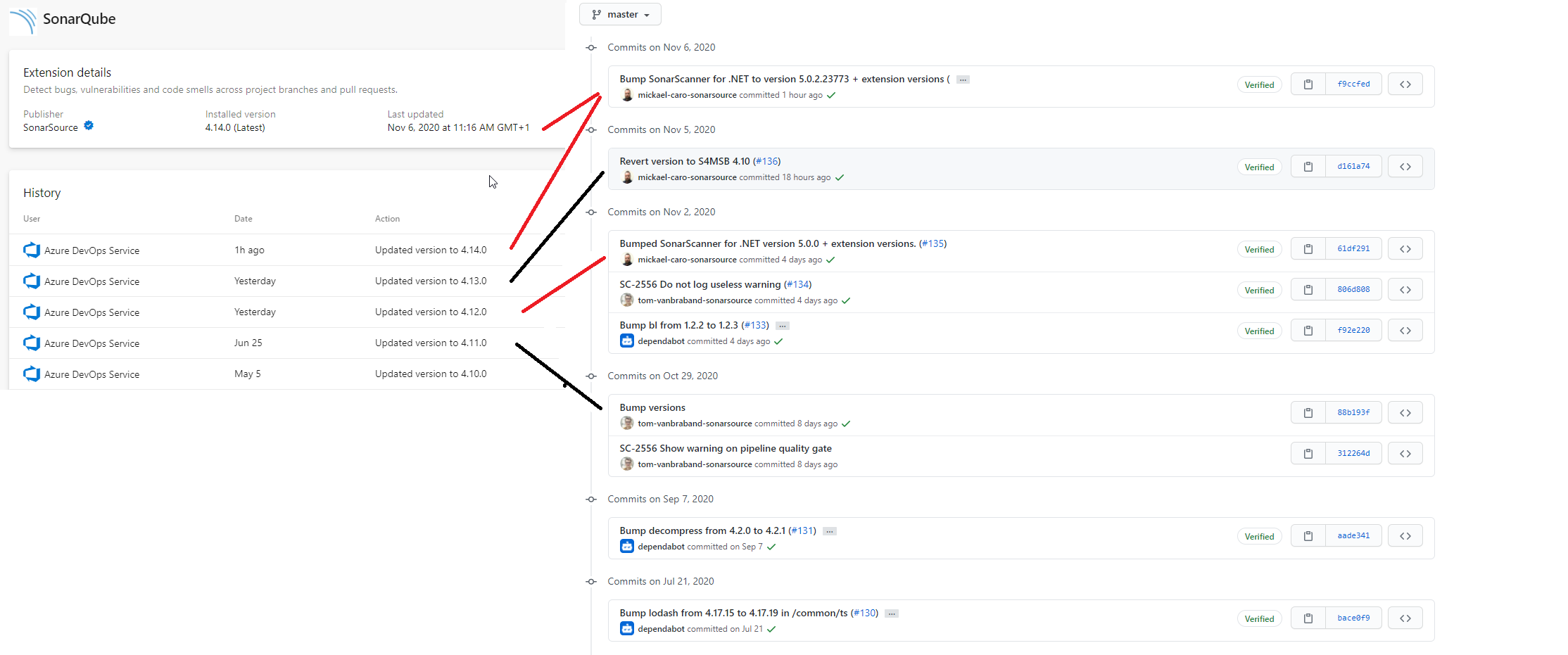Copy the full SHA for commit 88b193f
Screen dimensions: 1568x655
coord(1308,413)
